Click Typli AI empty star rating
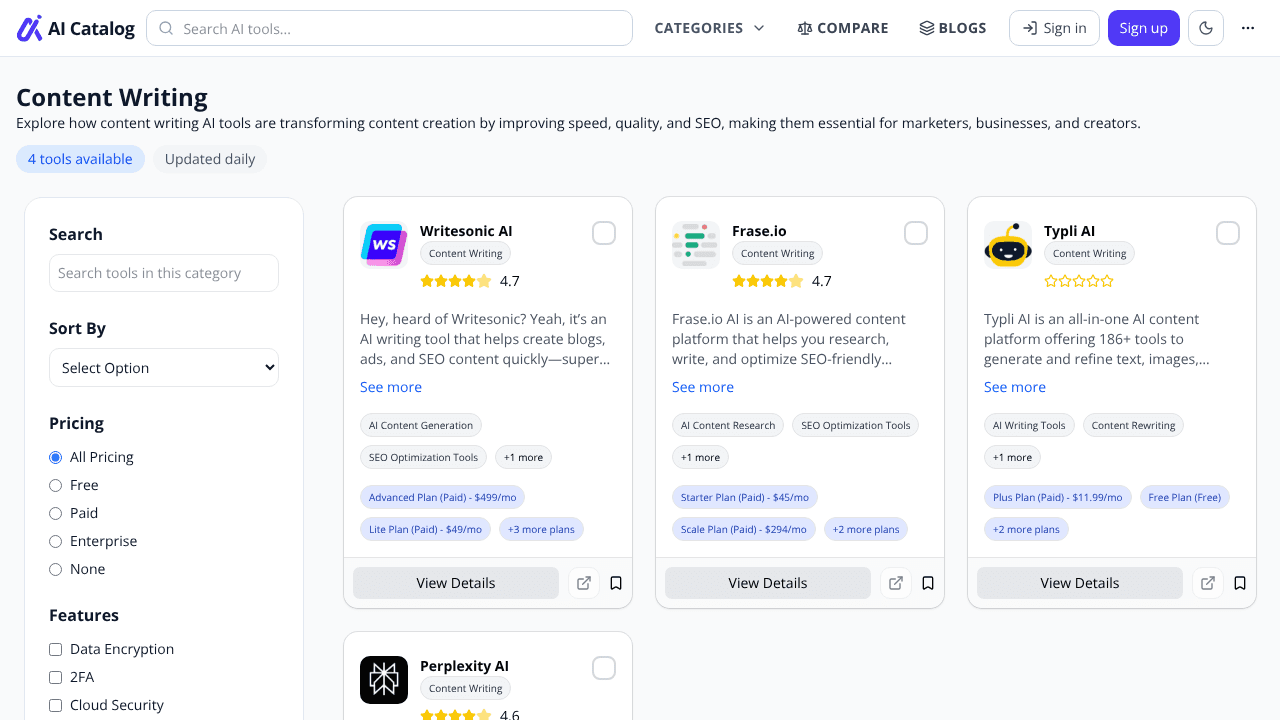The width and height of the screenshot is (1280, 720). tap(1079, 281)
